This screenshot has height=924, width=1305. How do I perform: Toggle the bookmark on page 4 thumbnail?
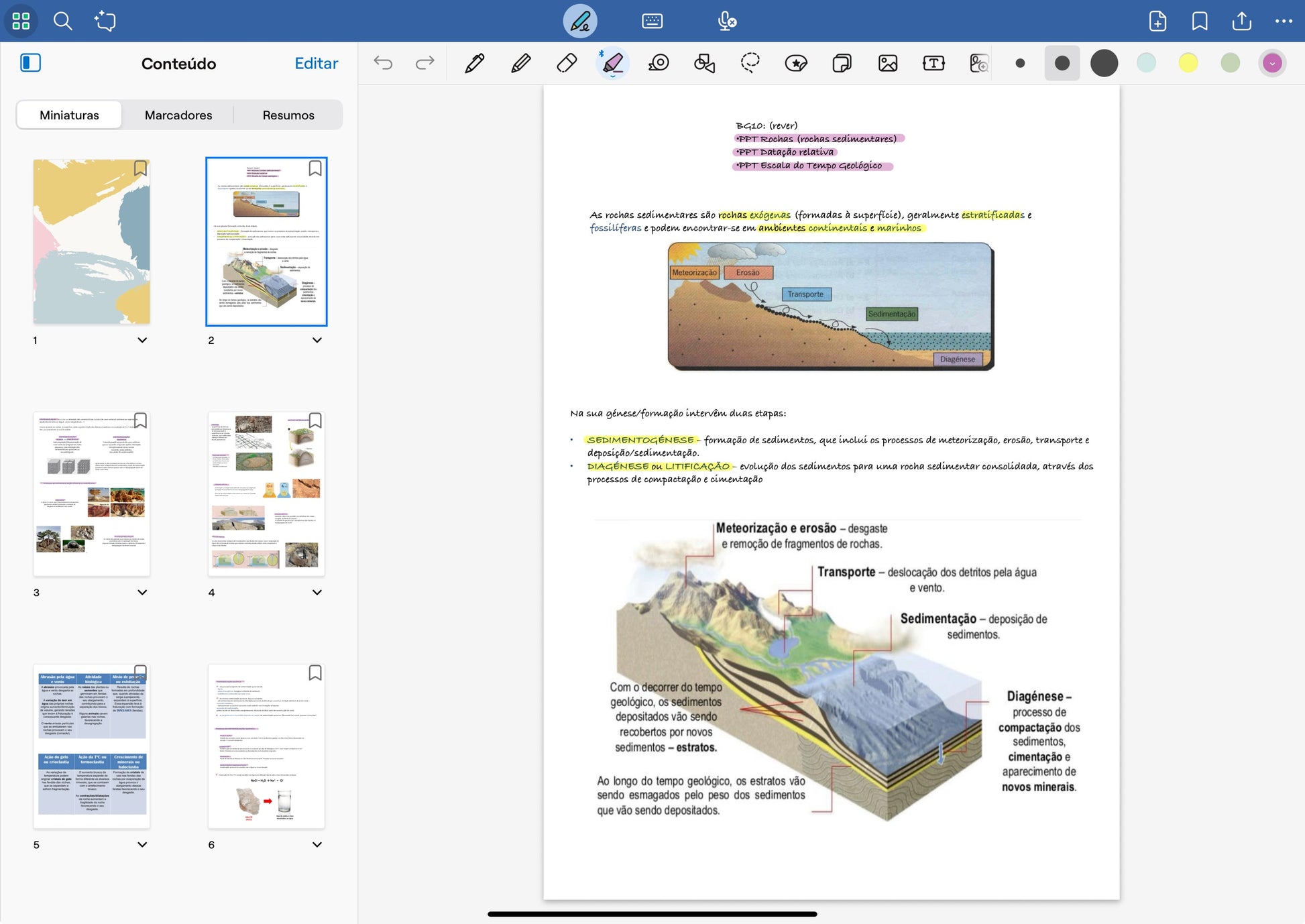(x=315, y=420)
